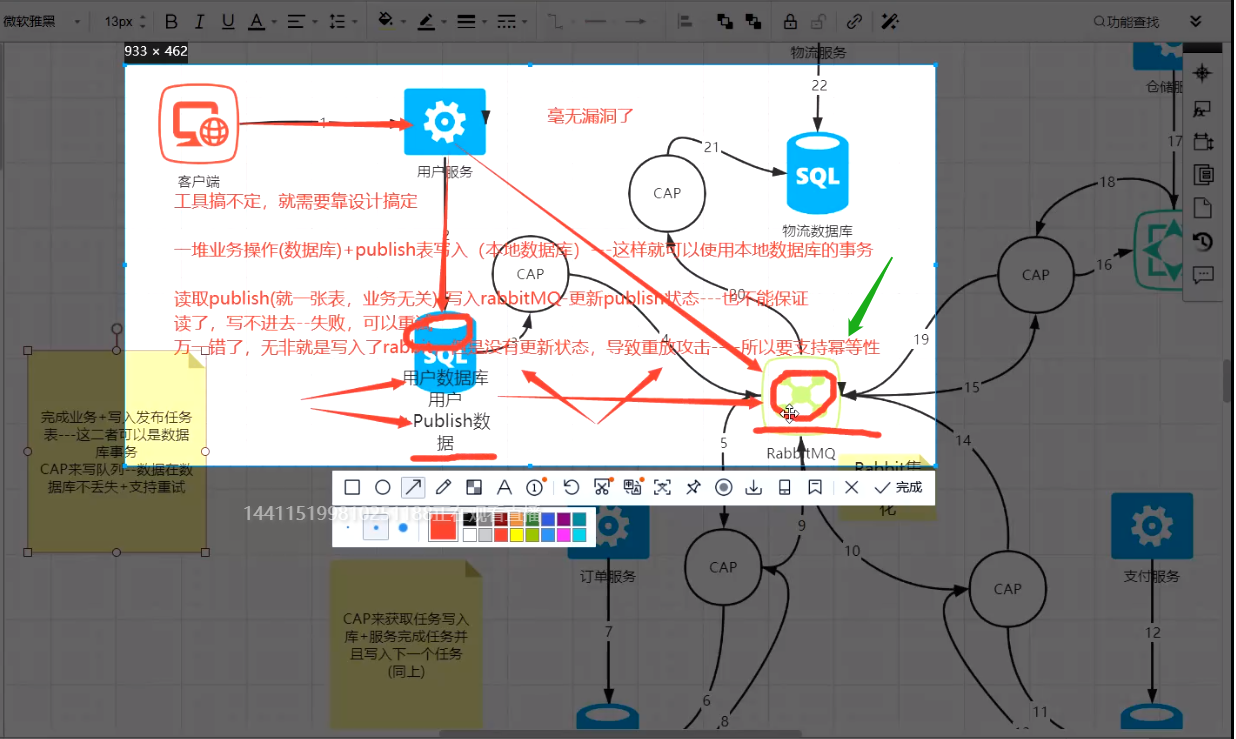Undo the last annotation
Image resolution: width=1236 pixels, height=739 pixels.
point(571,487)
